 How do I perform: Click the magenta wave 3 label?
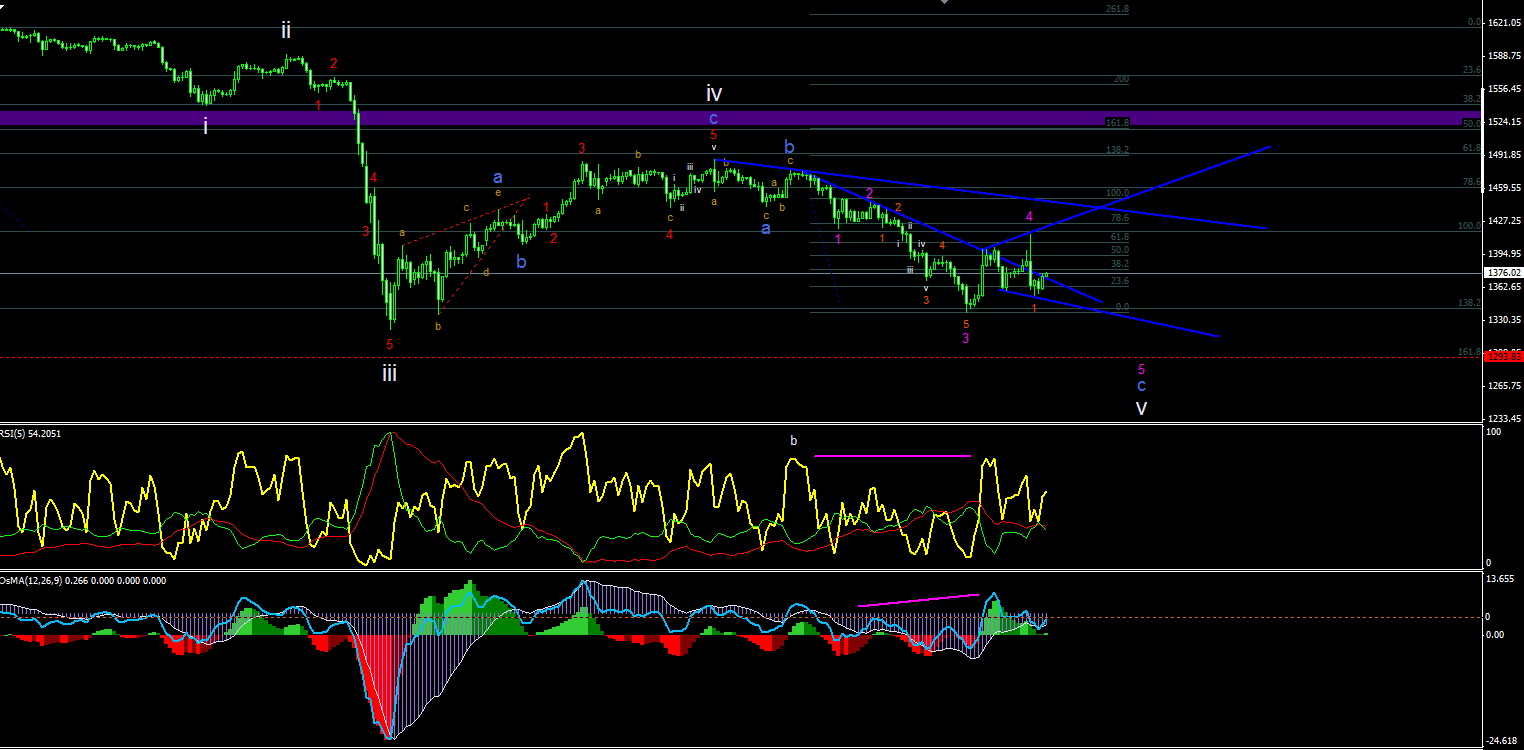click(x=965, y=339)
